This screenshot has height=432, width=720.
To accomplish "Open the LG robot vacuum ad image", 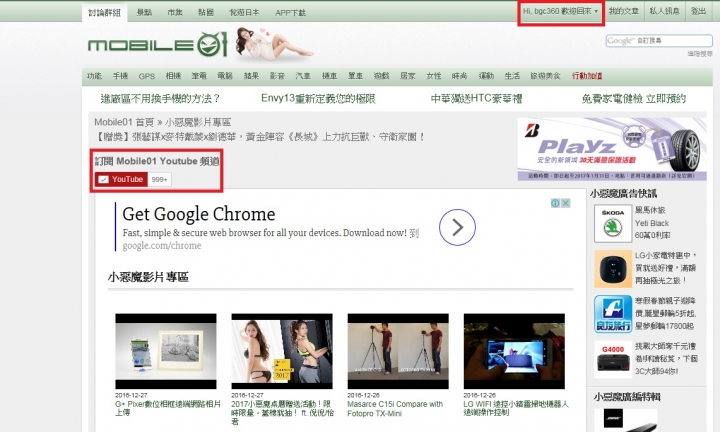I will (613, 269).
